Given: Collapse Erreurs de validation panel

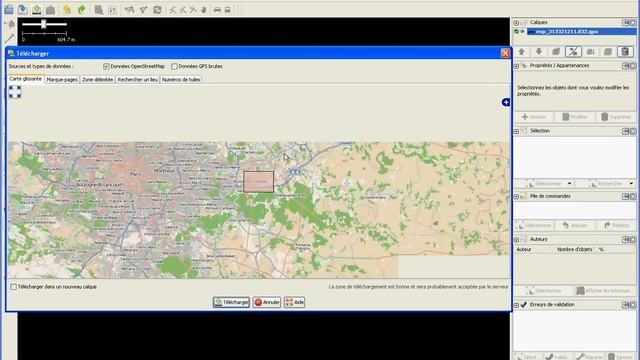Looking at the screenshot, I should coord(516,305).
